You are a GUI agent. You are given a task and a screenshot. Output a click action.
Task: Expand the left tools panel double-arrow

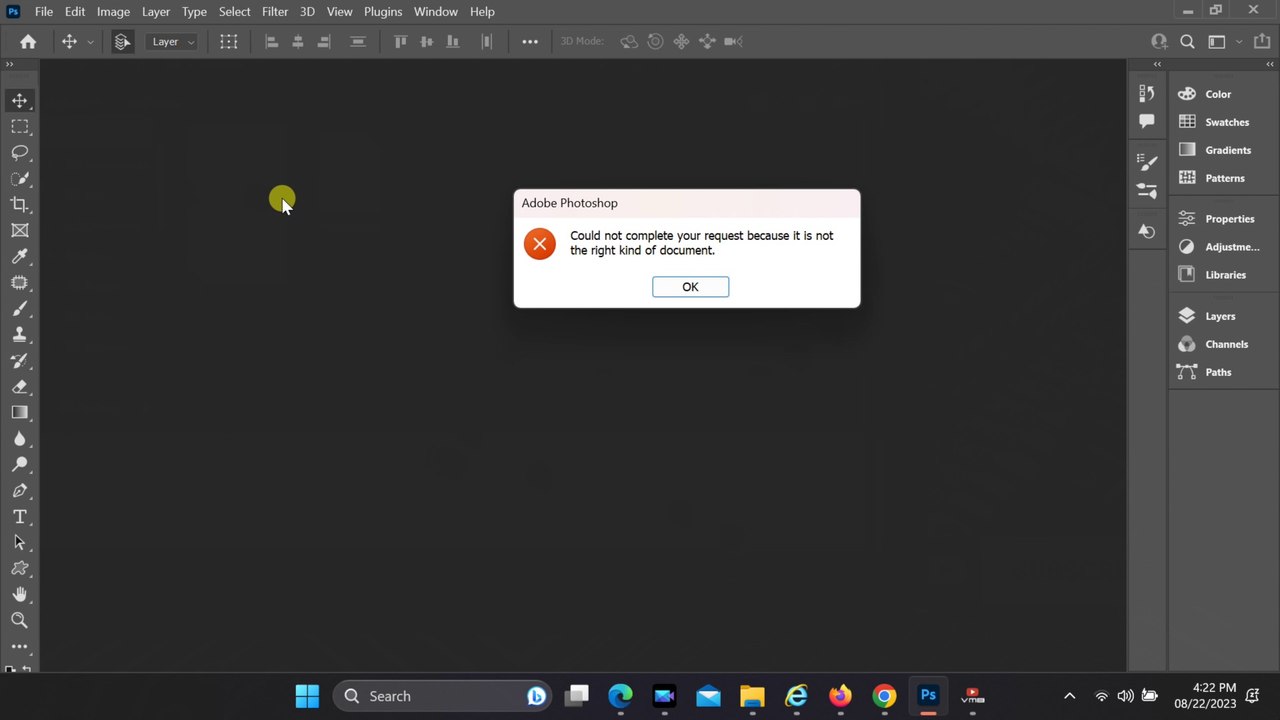click(x=9, y=64)
